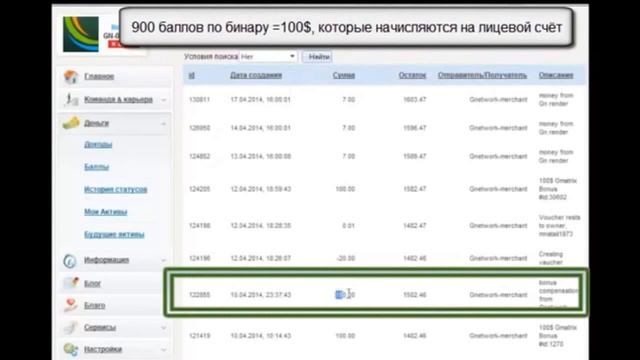This screenshot has height=360, width=640.
Task: Click the date 17.04.2014, 16:00:01
Action: (260, 99)
